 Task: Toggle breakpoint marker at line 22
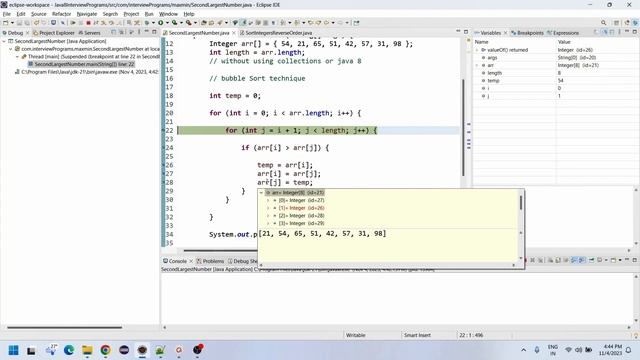click(x=163, y=131)
